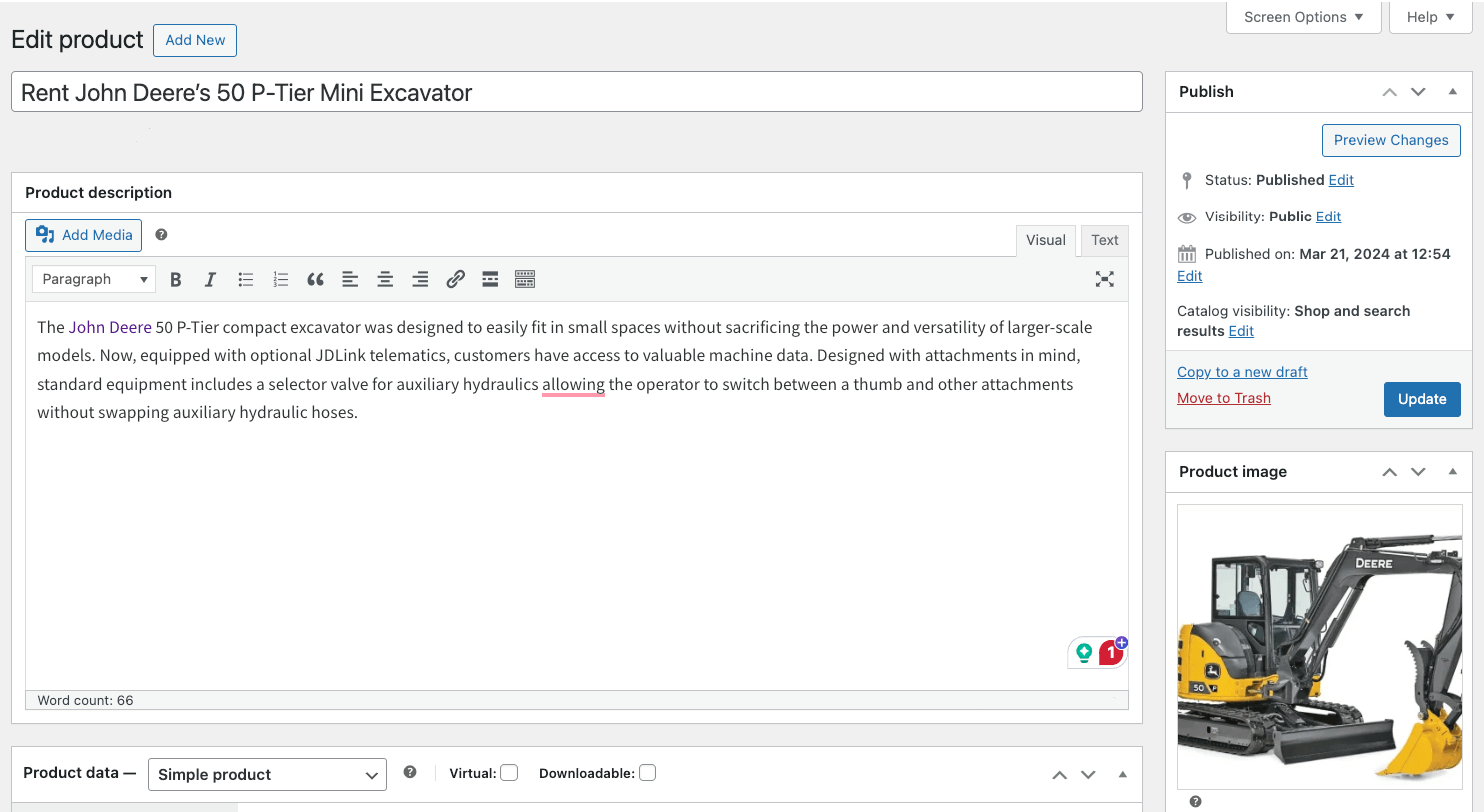The width and height of the screenshot is (1484, 812).
Task: Click the help icon beside Add Media
Action: point(161,235)
